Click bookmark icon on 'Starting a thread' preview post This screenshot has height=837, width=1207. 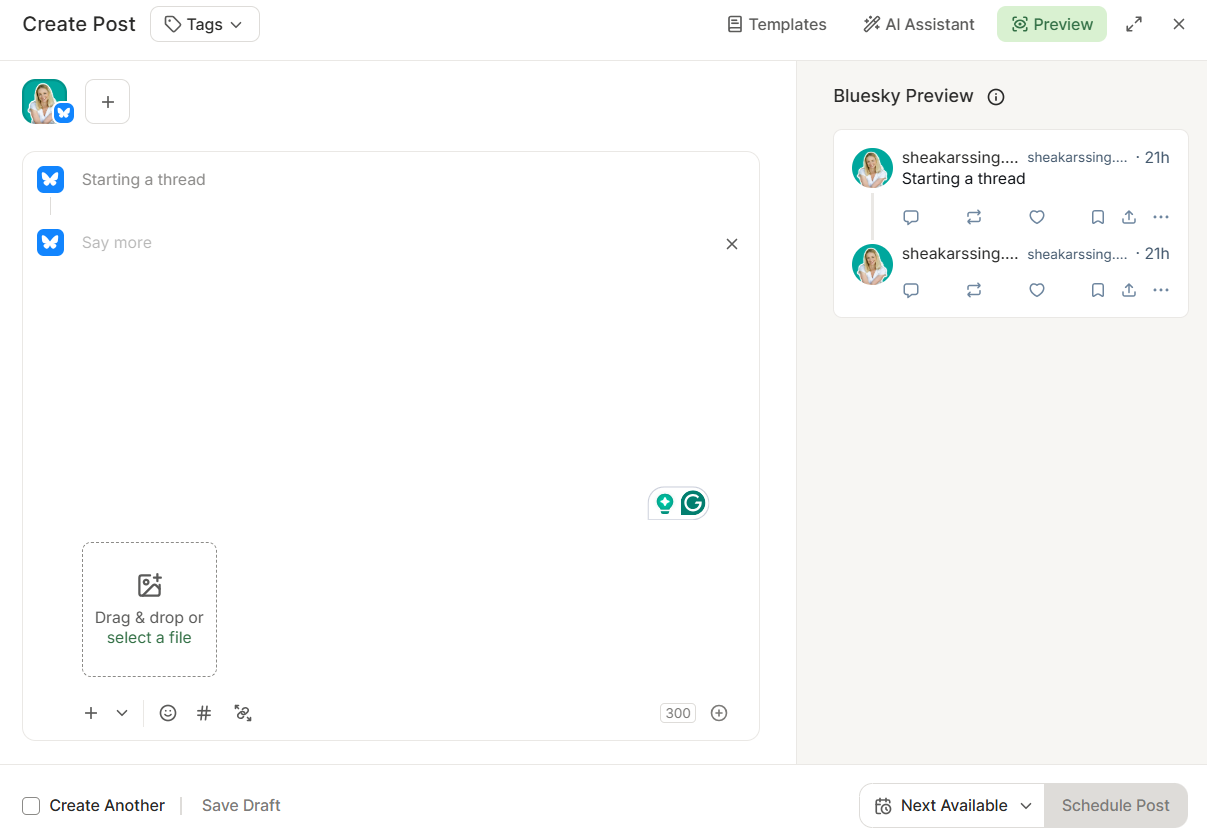[x=1098, y=217]
